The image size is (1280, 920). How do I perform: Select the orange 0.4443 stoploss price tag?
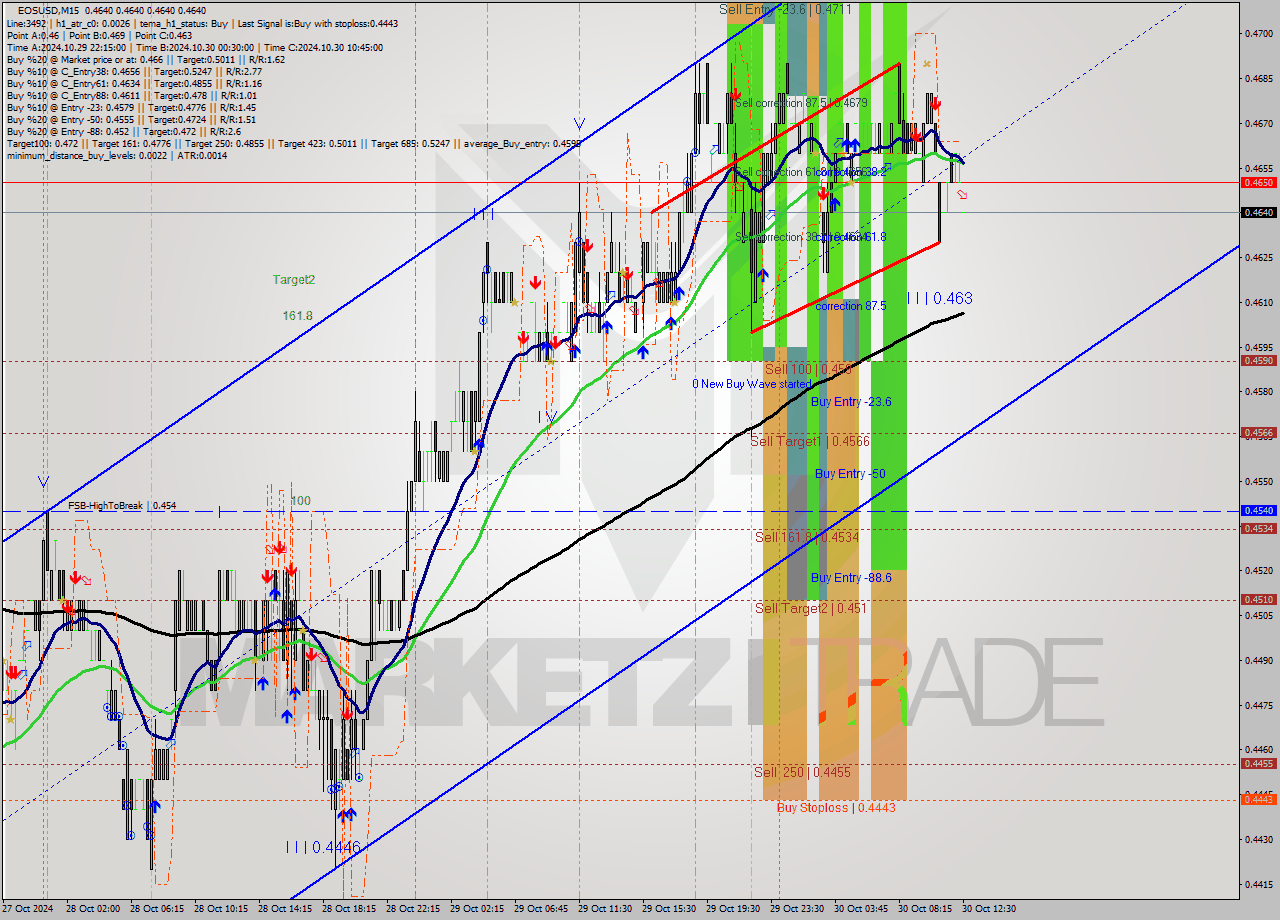pos(1257,799)
